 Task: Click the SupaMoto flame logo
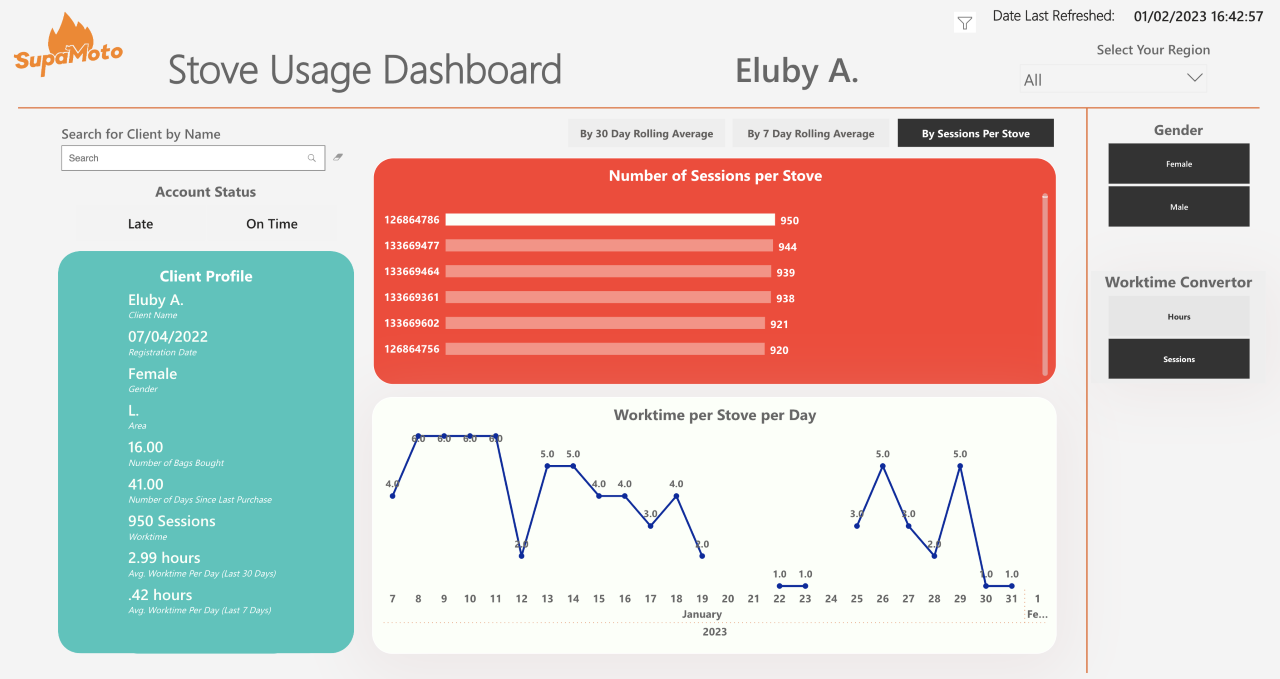point(67,44)
